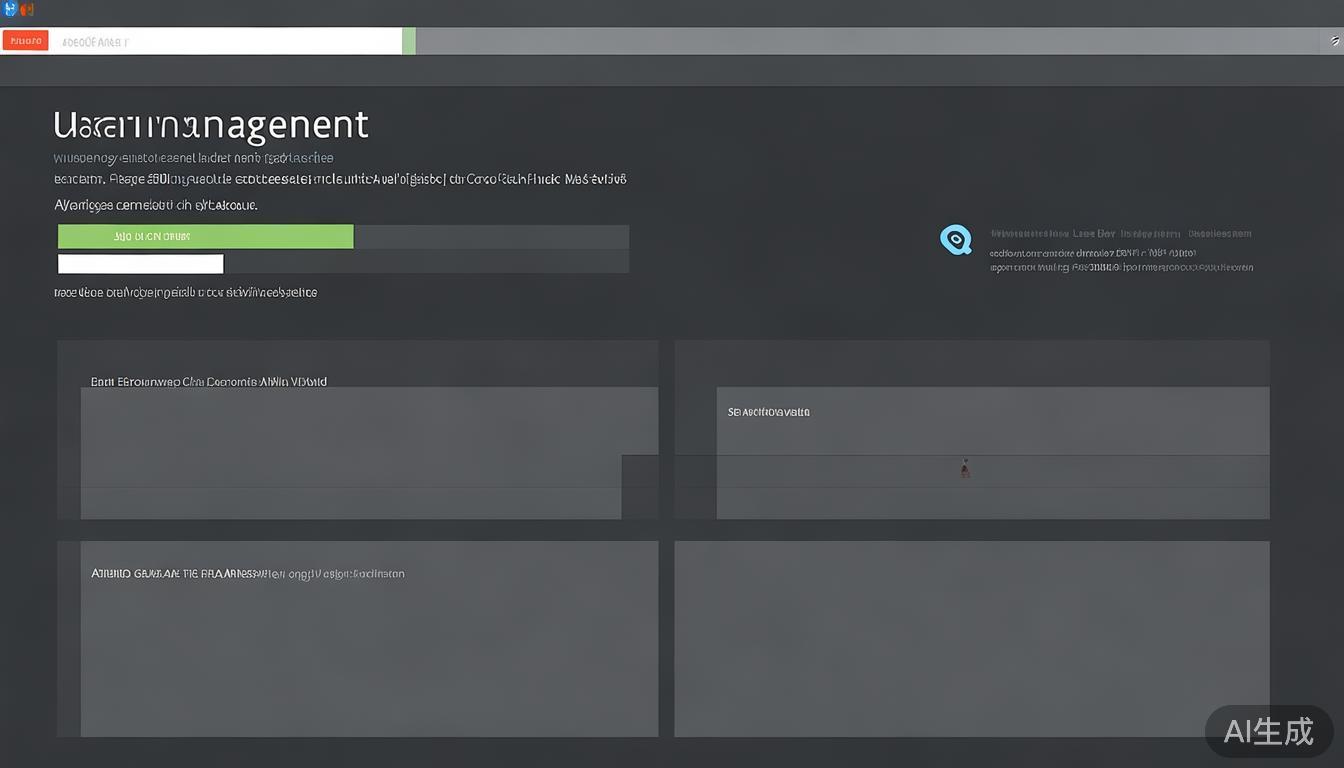The height and width of the screenshot is (768, 1344).
Task: Select the label in the top-right panel
Action: [768, 412]
